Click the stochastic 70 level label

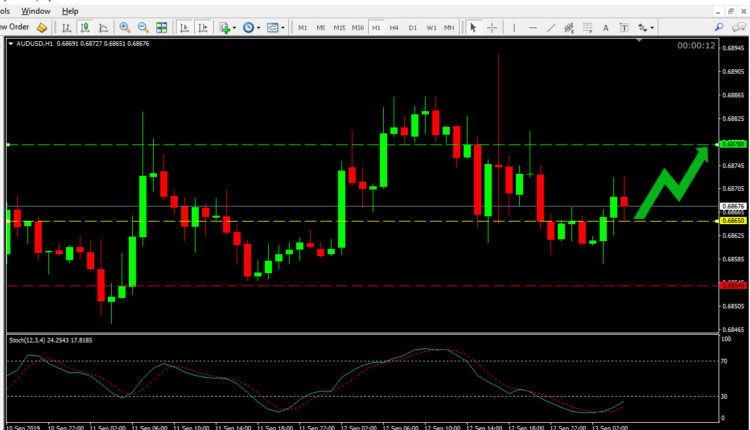point(724,361)
